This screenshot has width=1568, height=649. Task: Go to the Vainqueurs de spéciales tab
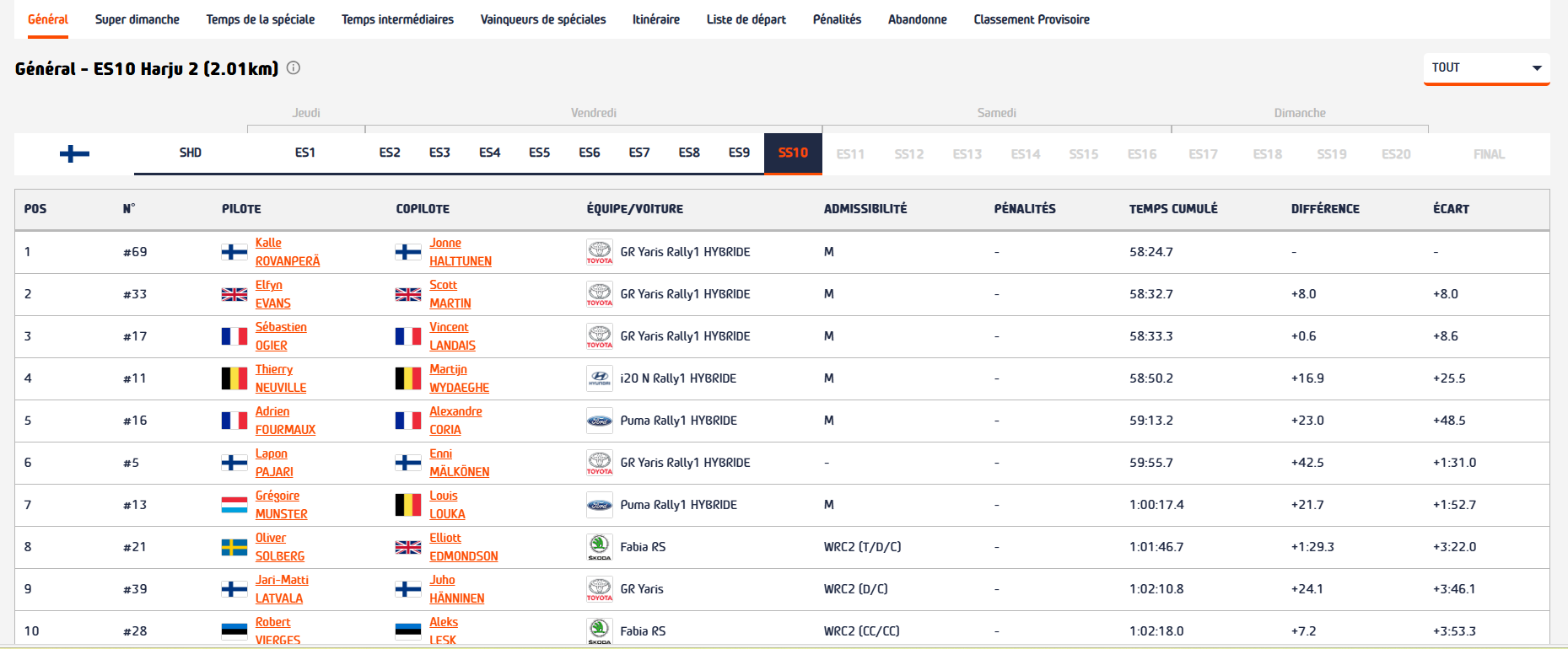pos(543,19)
